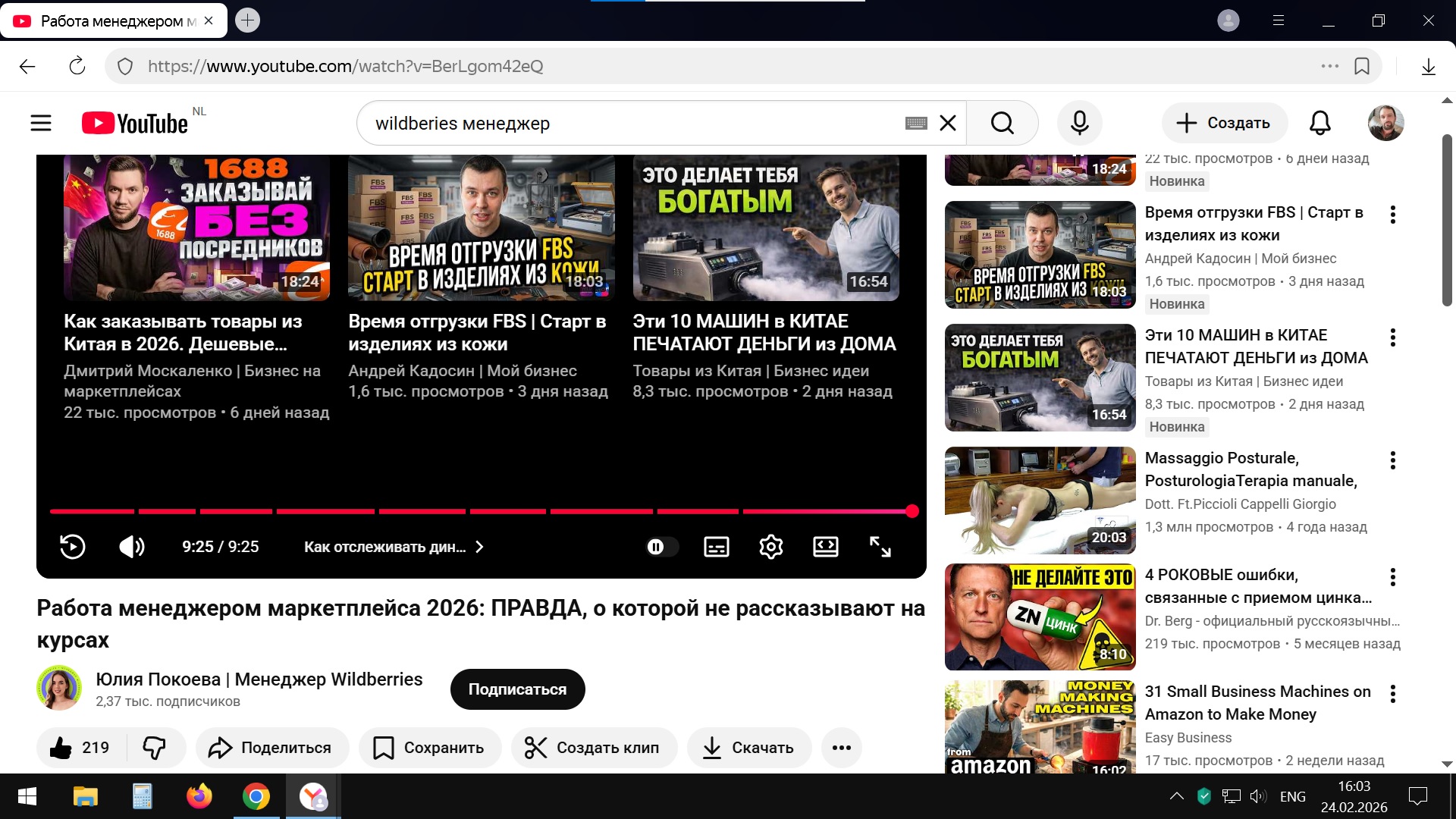Expand chapter 'Как отслеживать дин...' chevron
This screenshot has width=1456, height=819.
pos(479,547)
